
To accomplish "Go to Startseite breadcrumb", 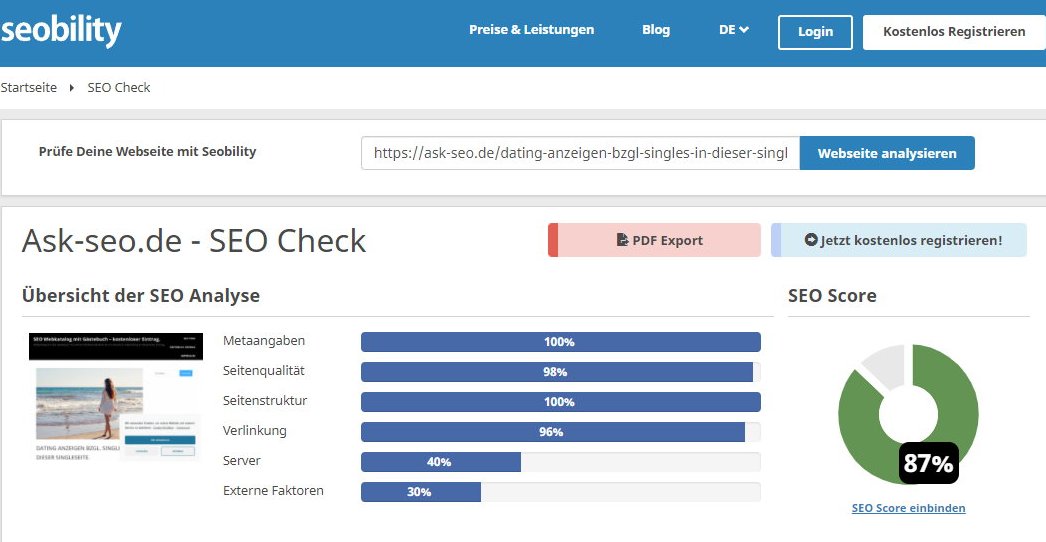I will click(x=29, y=87).
